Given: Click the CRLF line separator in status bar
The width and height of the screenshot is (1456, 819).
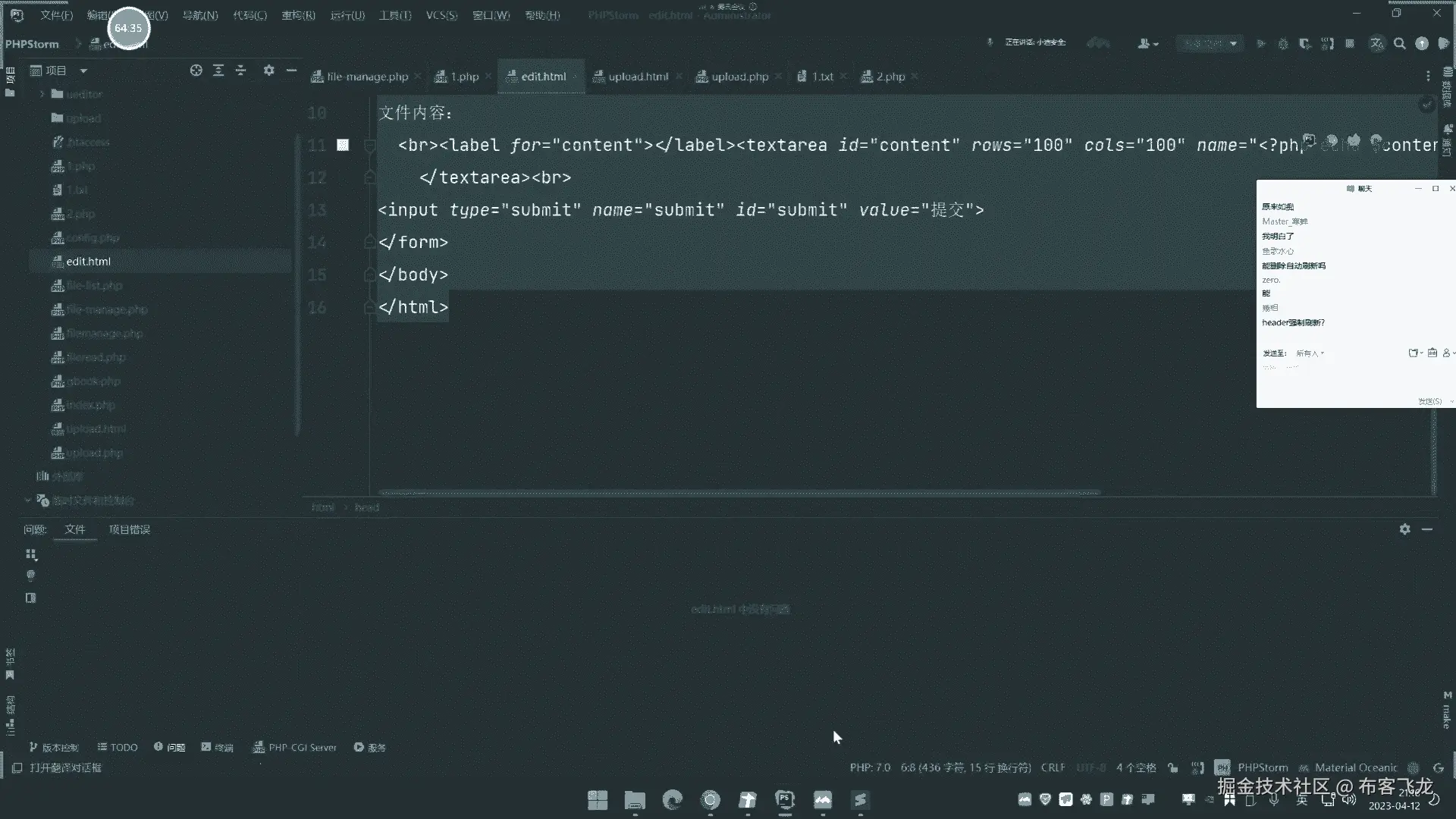Looking at the screenshot, I should pos(1053,767).
